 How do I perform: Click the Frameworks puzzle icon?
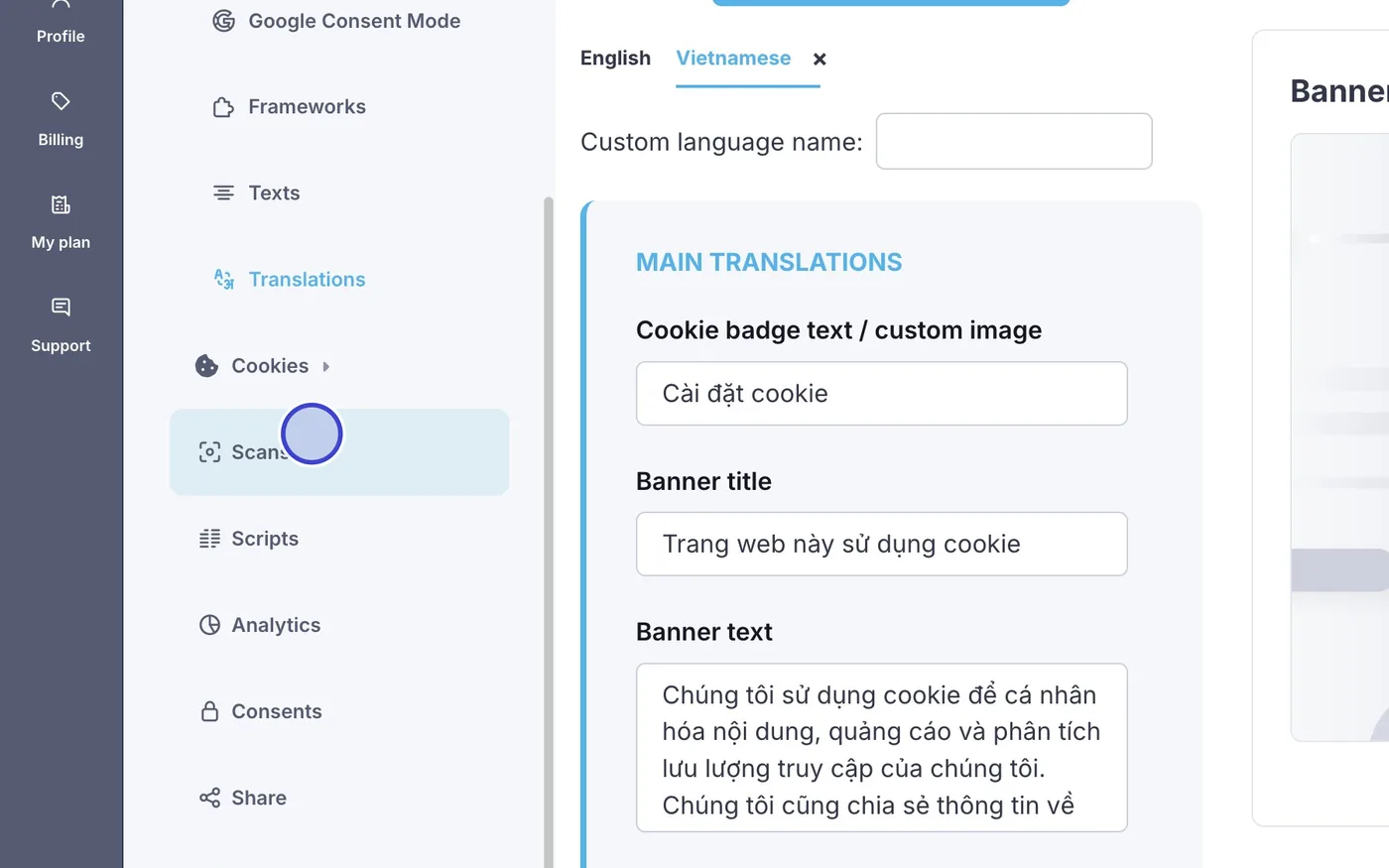tap(224, 107)
